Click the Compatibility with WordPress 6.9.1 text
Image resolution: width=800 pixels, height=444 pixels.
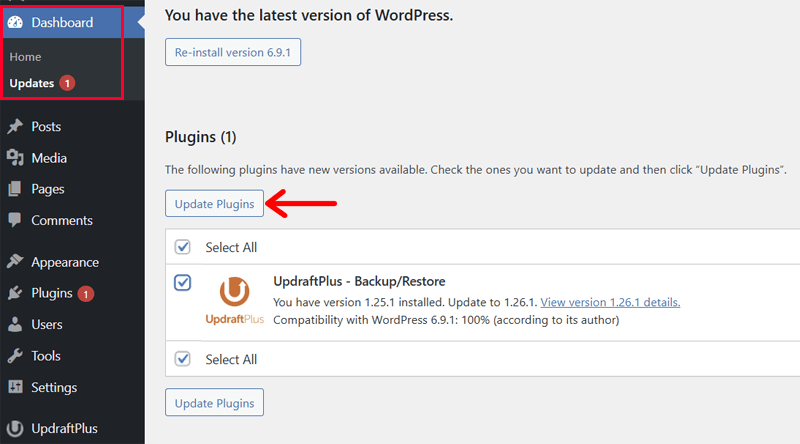[x=446, y=320]
